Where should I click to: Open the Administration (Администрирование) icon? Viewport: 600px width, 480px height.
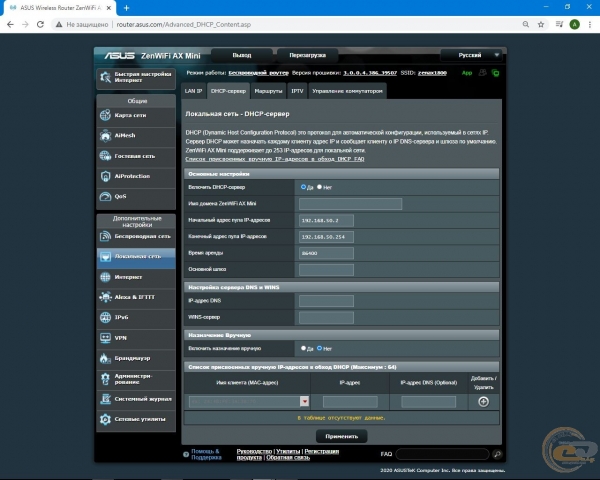pyautogui.click(x=105, y=379)
